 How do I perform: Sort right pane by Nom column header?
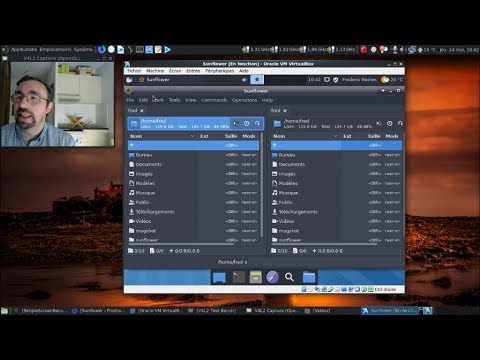click(x=305, y=136)
